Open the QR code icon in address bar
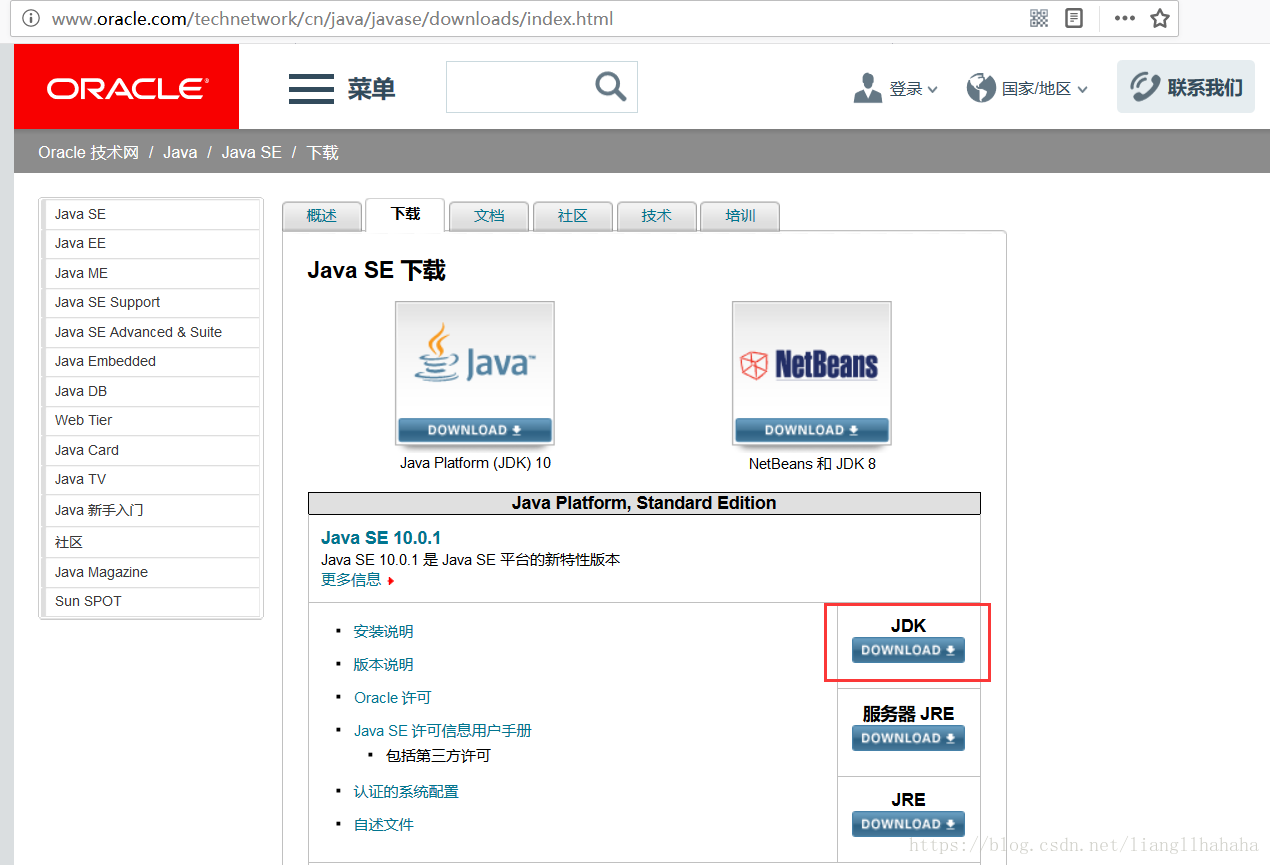The width and height of the screenshot is (1270, 865). (x=1039, y=18)
